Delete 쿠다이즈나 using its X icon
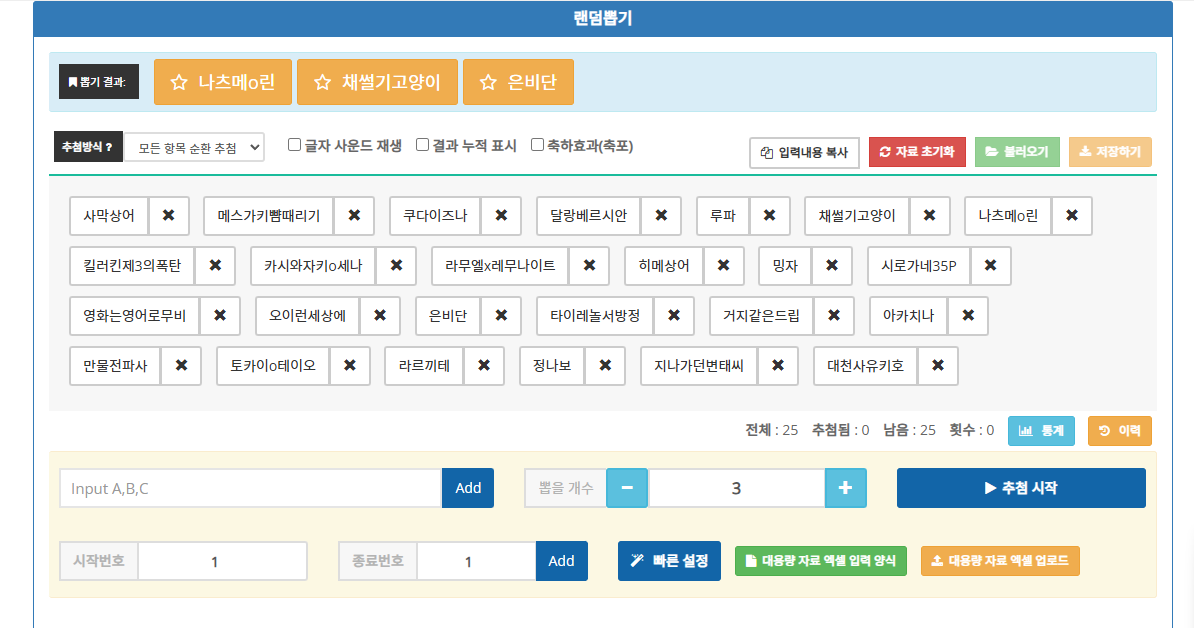 click(x=501, y=215)
